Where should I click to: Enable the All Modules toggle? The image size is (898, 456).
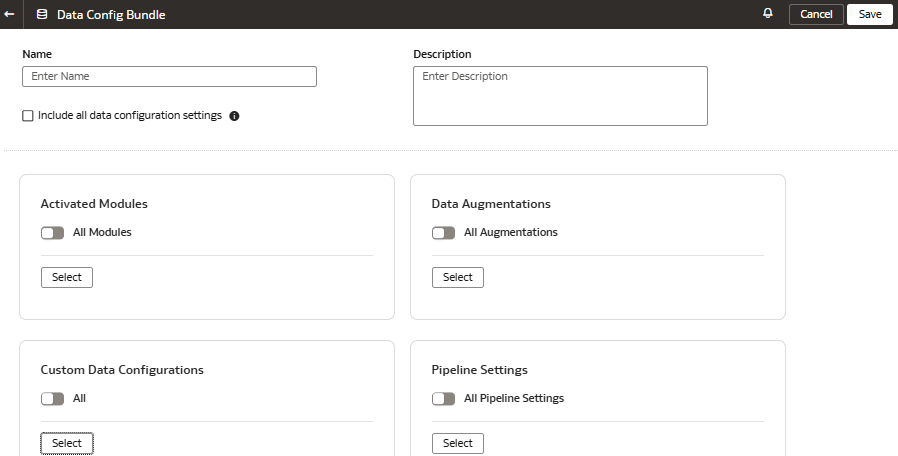(52, 233)
